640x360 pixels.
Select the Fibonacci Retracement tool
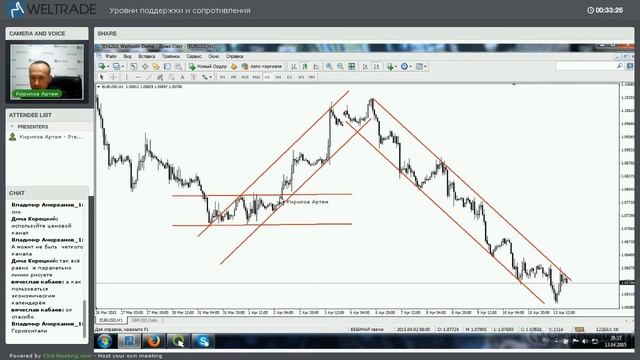tap(171, 77)
